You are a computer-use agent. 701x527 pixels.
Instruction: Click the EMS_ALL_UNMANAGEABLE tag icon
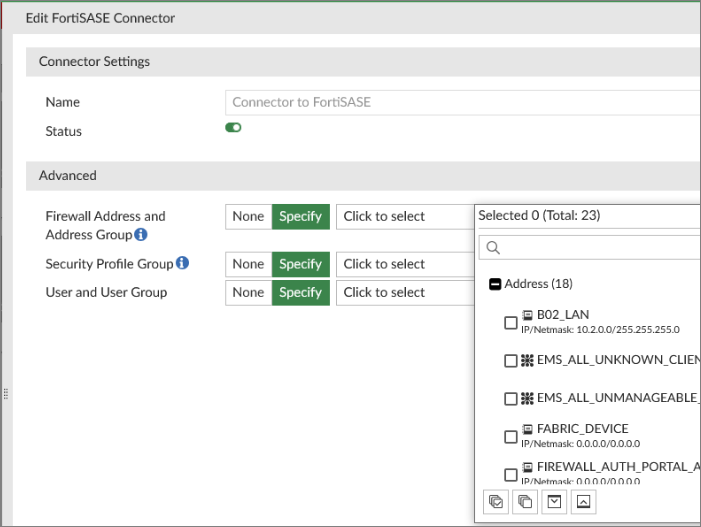click(527, 398)
